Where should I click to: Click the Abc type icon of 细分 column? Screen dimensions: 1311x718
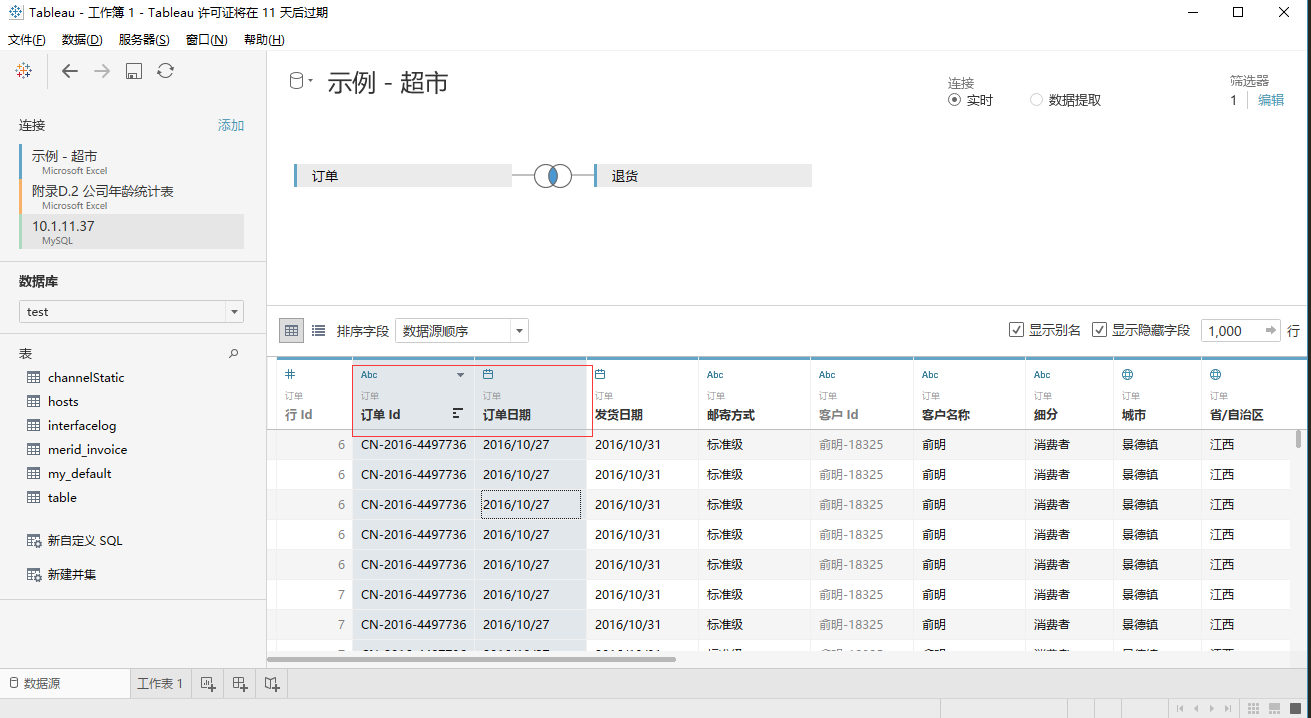(1042, 375)
